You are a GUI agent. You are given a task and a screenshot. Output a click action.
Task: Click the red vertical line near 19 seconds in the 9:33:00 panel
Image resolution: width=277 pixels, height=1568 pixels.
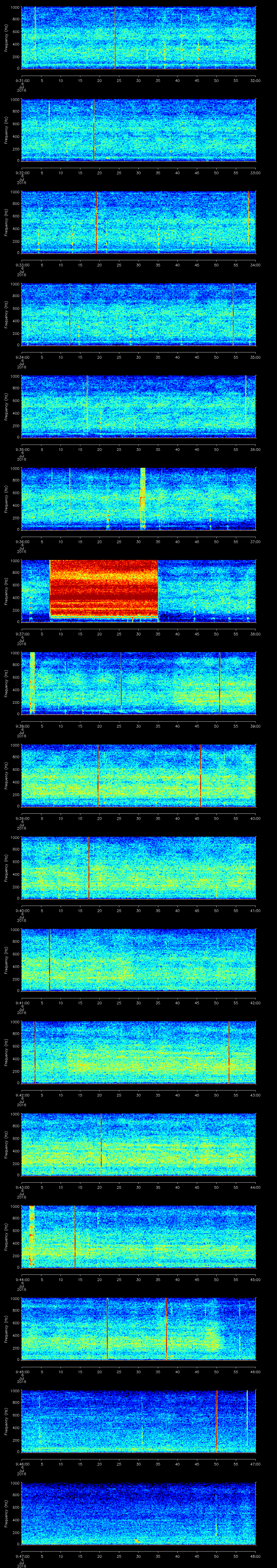click(x=96, y=222)
